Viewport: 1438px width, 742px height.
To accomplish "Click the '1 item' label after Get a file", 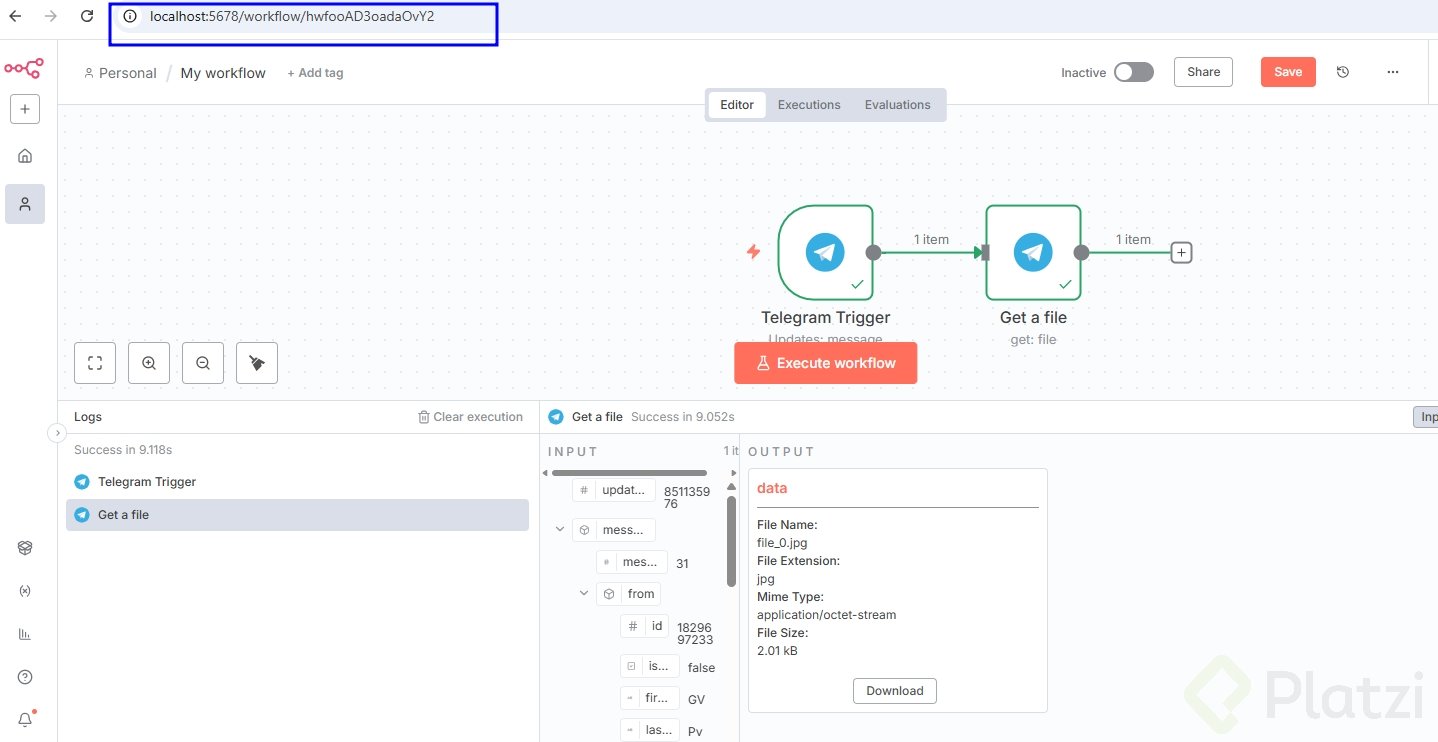I will [1133, 239].
